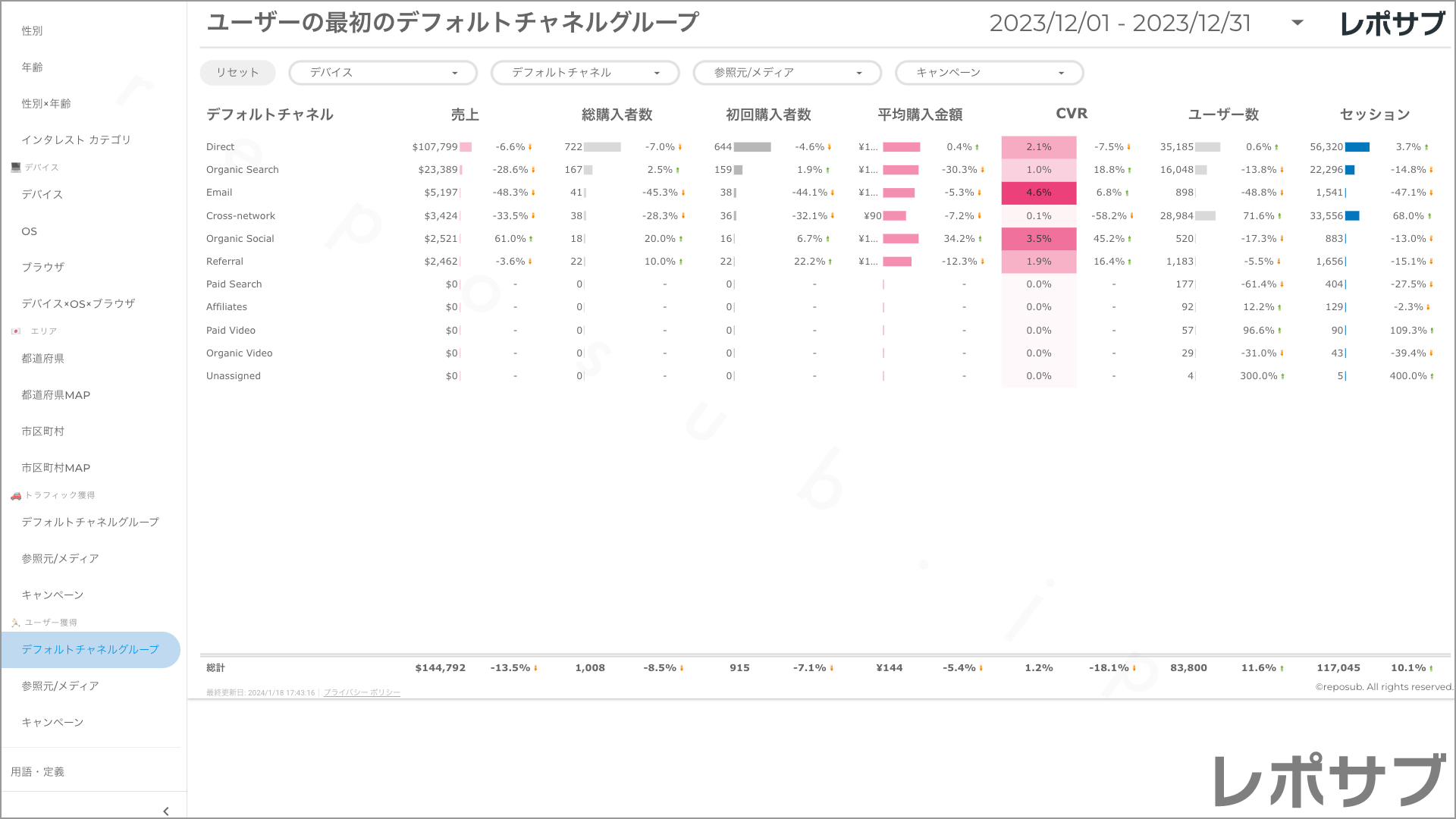1456x819 pixels.
Task: Expand the デフォルトチャネル filter dropdown
Action: 585,73
